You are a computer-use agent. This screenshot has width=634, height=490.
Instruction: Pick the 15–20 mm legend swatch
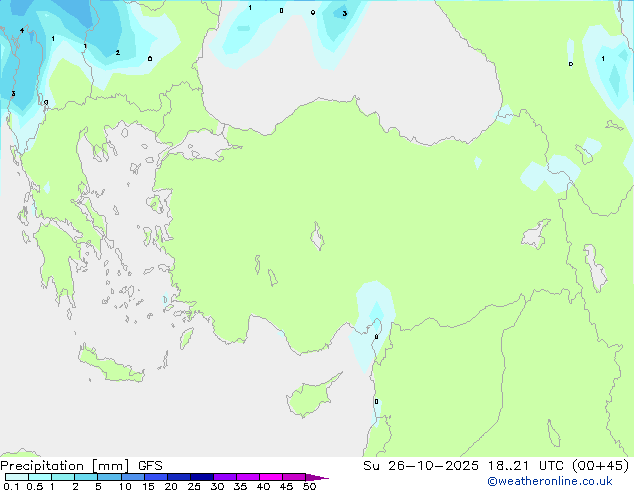(155, 477)
